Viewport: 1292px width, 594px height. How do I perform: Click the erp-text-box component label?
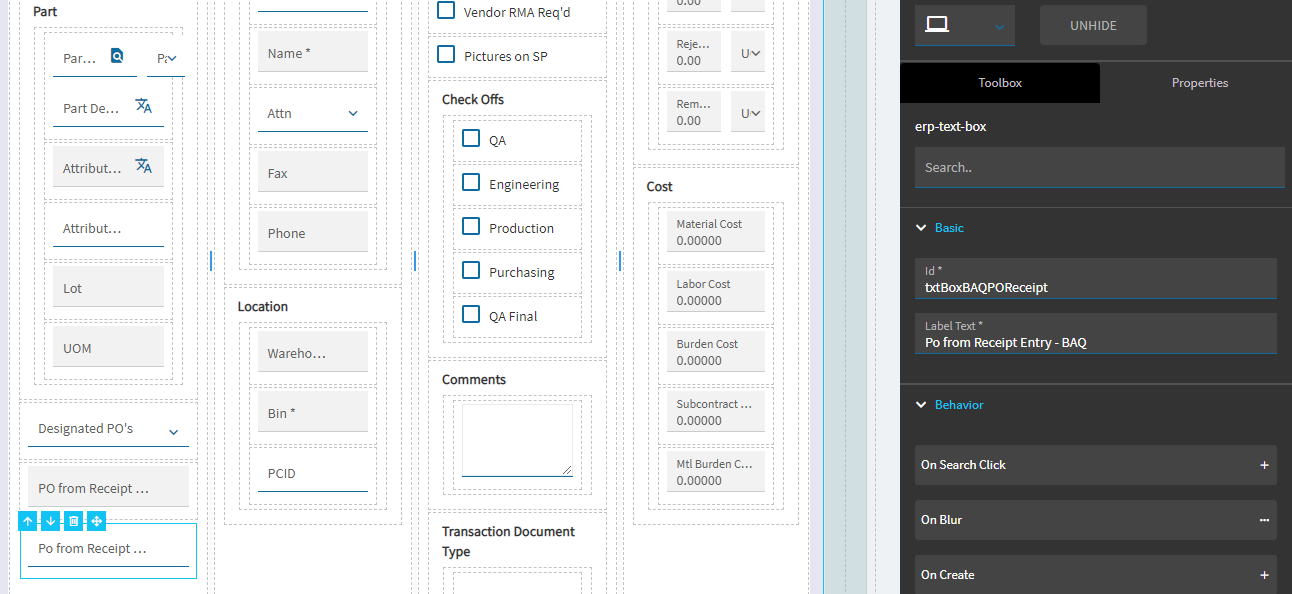pyautogui.click(x=951, y=127)
